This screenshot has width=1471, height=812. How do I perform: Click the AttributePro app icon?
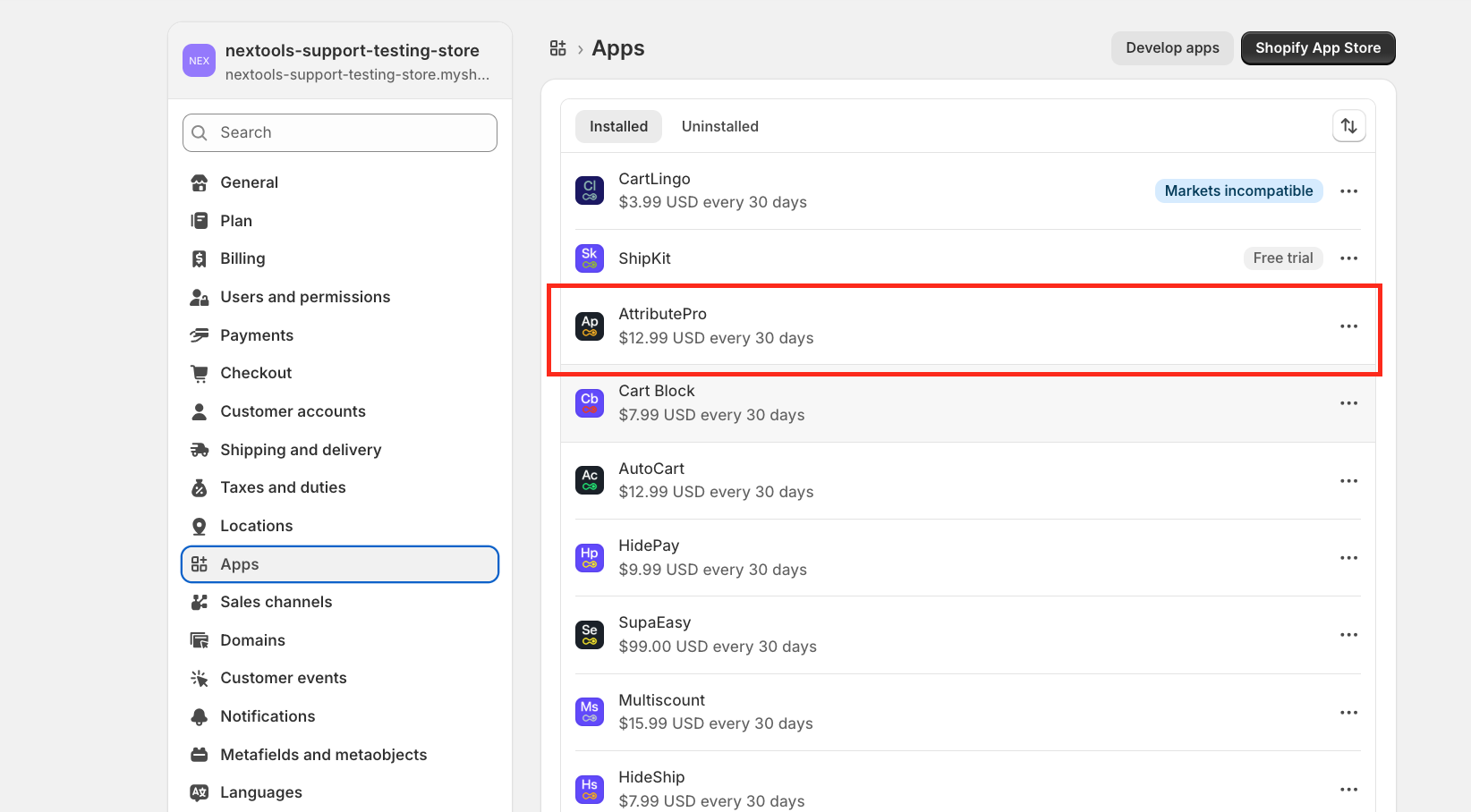590,326
